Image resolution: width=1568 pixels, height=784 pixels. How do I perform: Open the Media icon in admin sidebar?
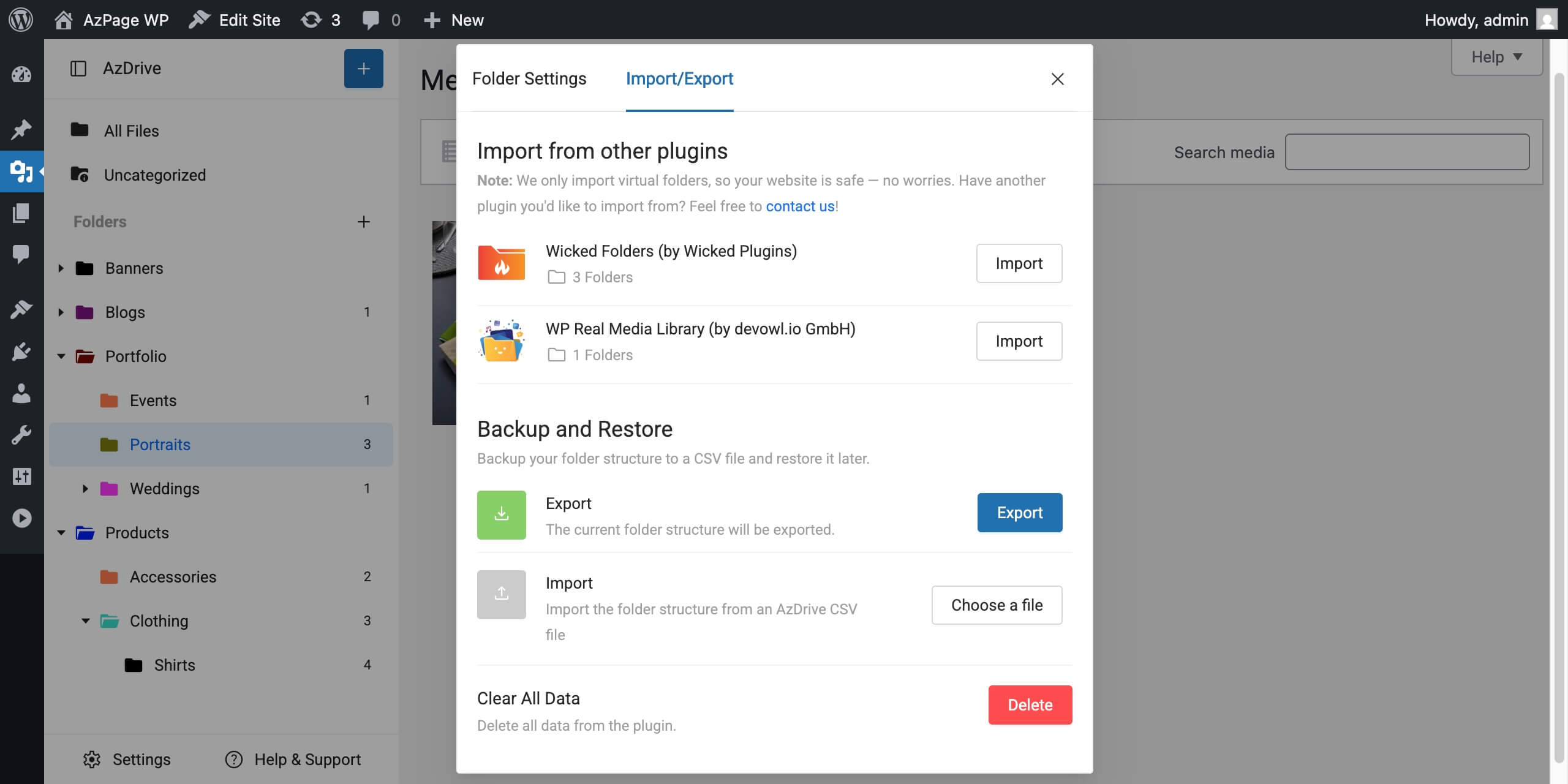[21, 171]
